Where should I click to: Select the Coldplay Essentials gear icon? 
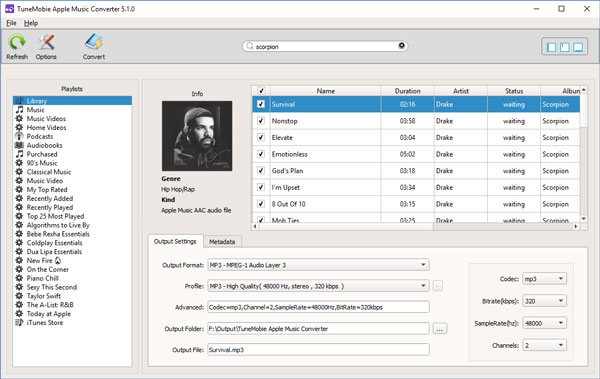tap(19, 242)
